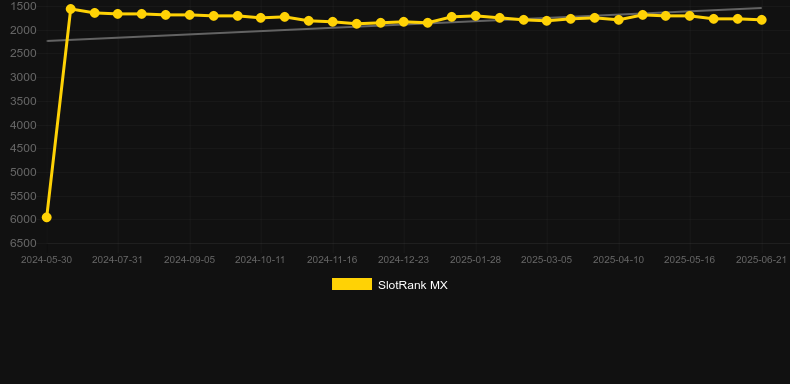Click the data point above 2024-09-05
This screenshot has width=790, height=384.
189,15
